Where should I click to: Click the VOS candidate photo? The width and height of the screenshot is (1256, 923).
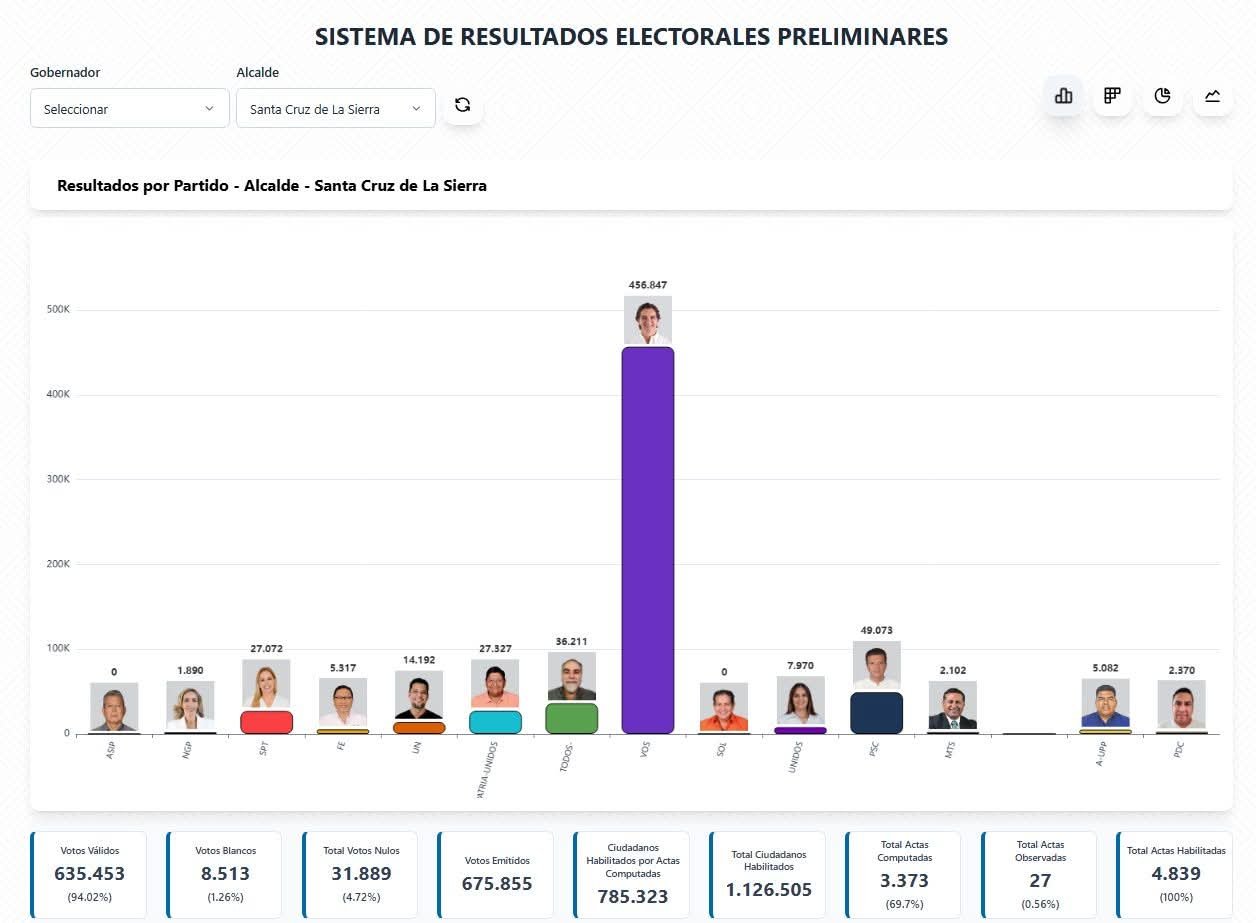pos(648,320)
